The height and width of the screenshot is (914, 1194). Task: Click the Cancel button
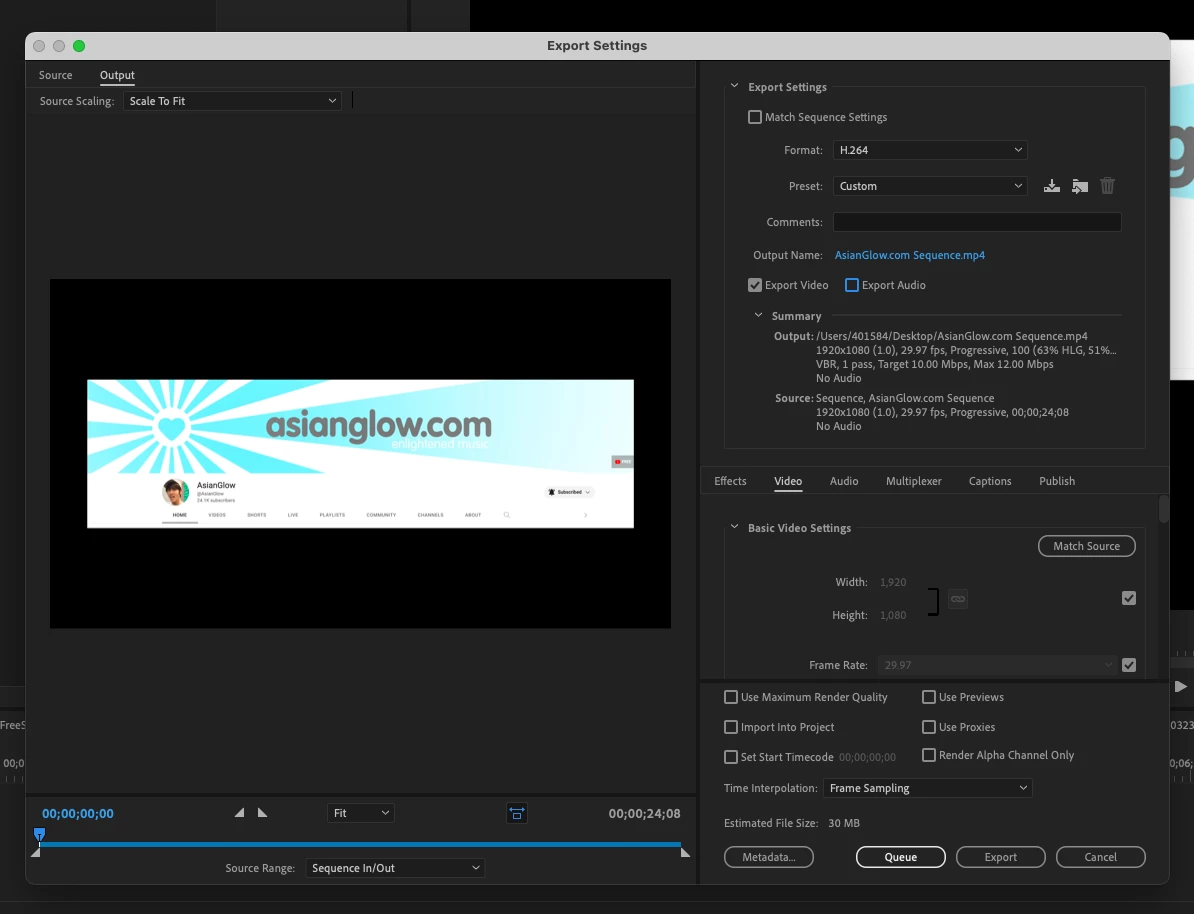1100,857
